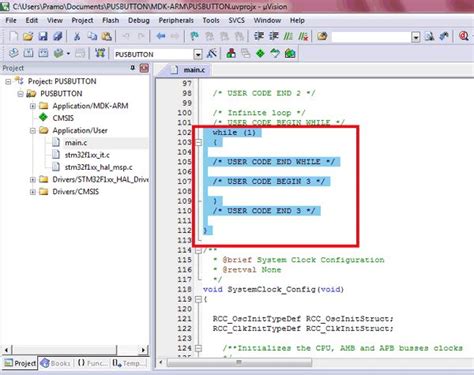The height and width of the screenshot is (375, 474).
Task: Open a file with the Open folder icon
Action: (28, 36)
